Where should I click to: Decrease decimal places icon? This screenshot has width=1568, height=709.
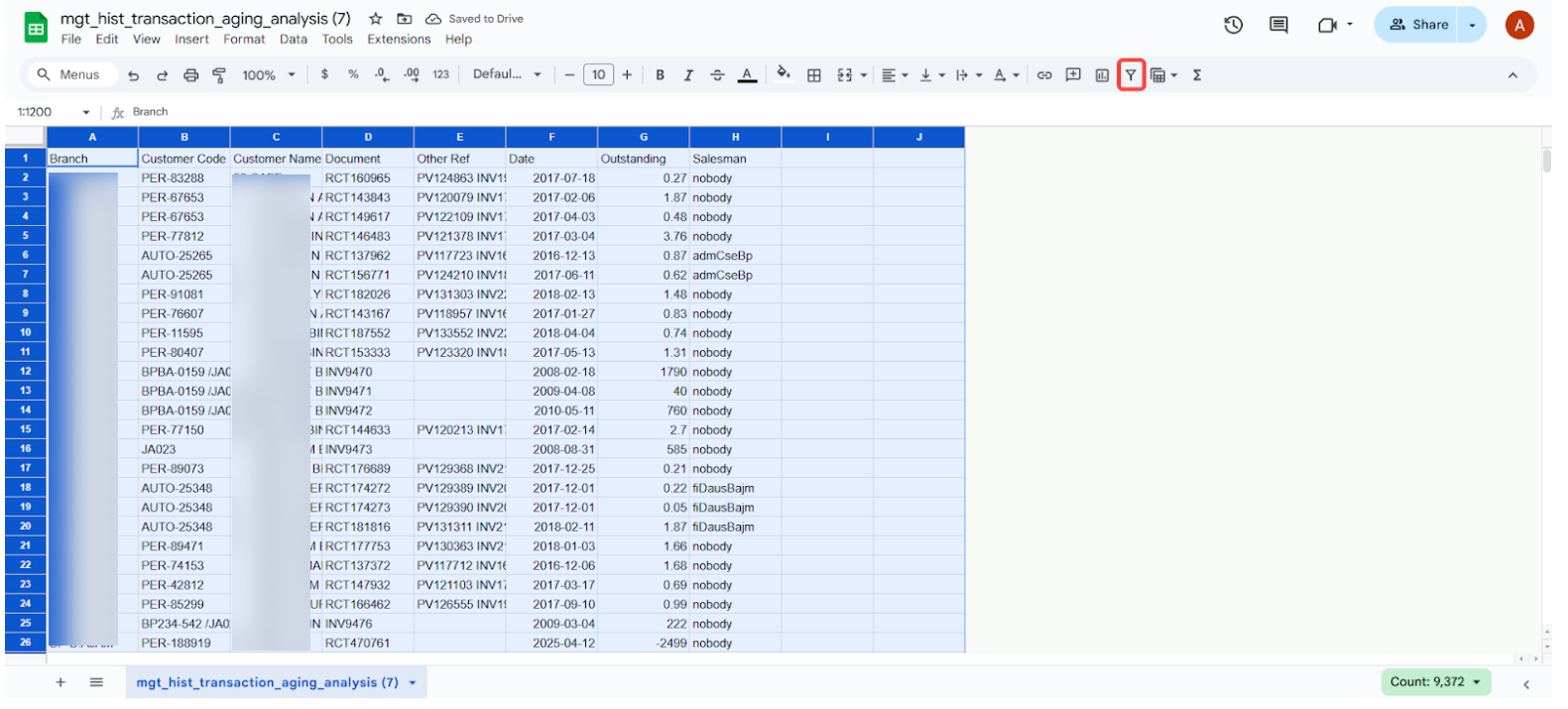[382, 74]
